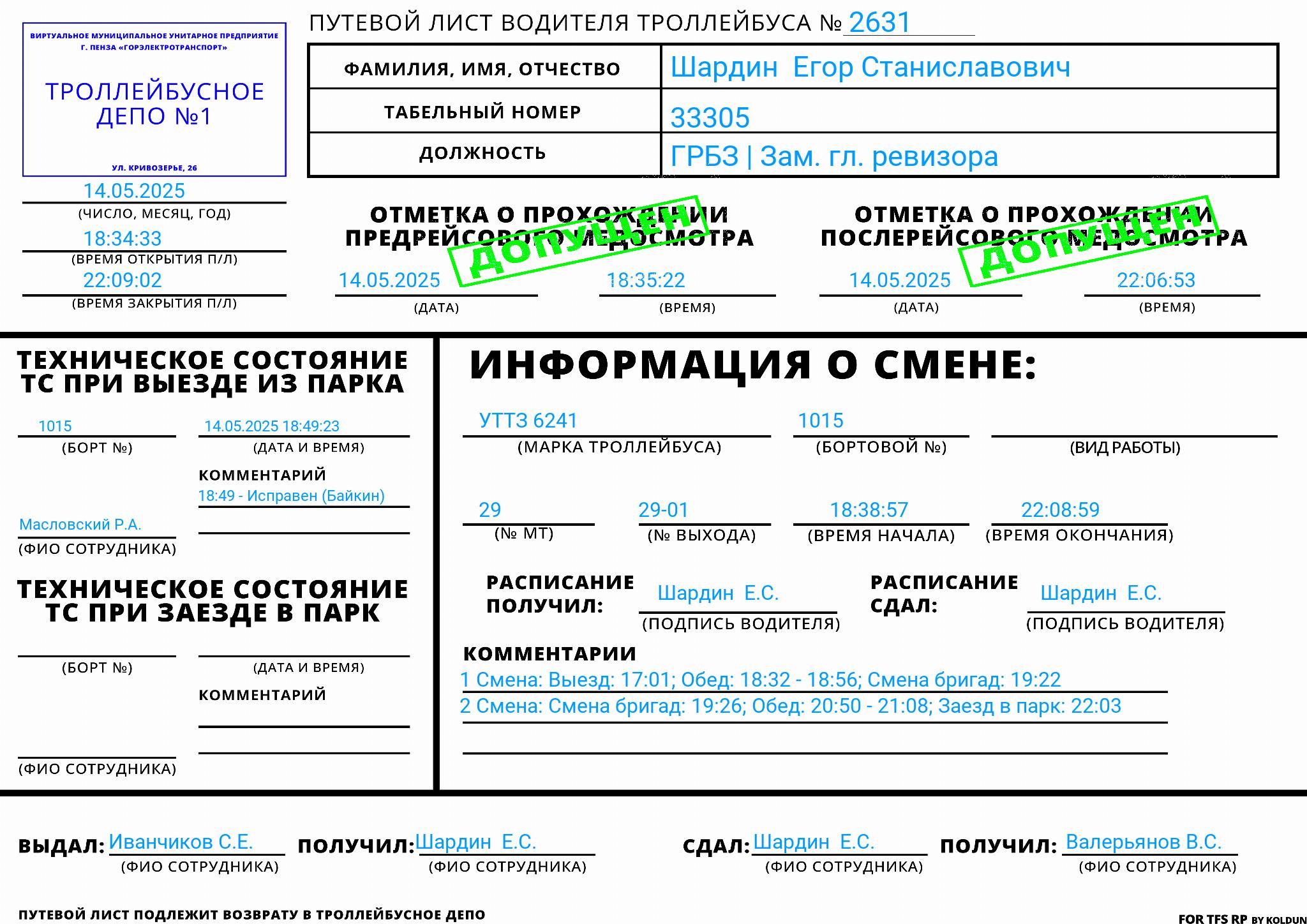Viewport: 1307px width, 924px height.
Task: Select the name Шардин Егор Станиславович
Action: click(x=870, y=67)
